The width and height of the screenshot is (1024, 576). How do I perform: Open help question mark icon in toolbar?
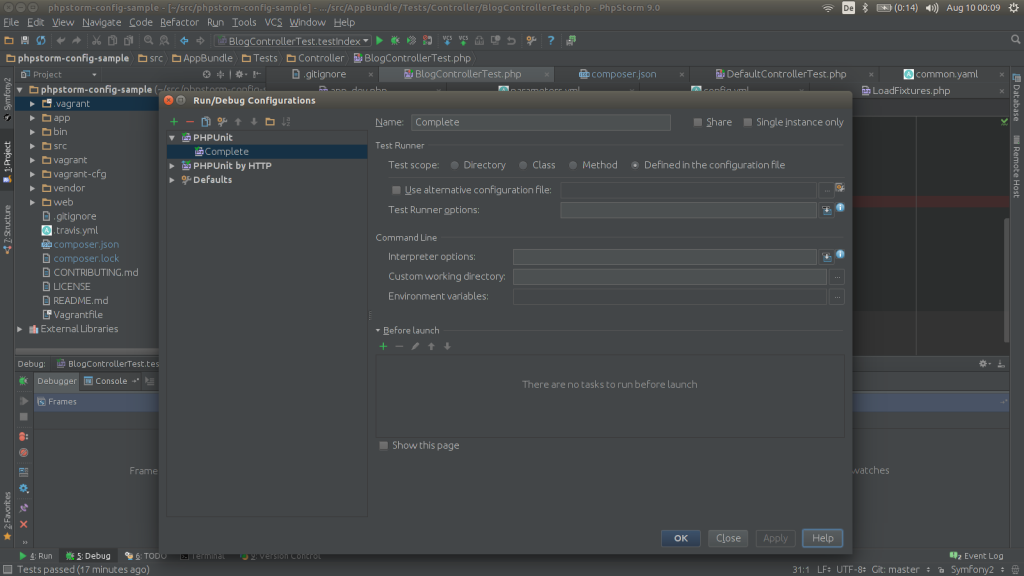[551, 40]
